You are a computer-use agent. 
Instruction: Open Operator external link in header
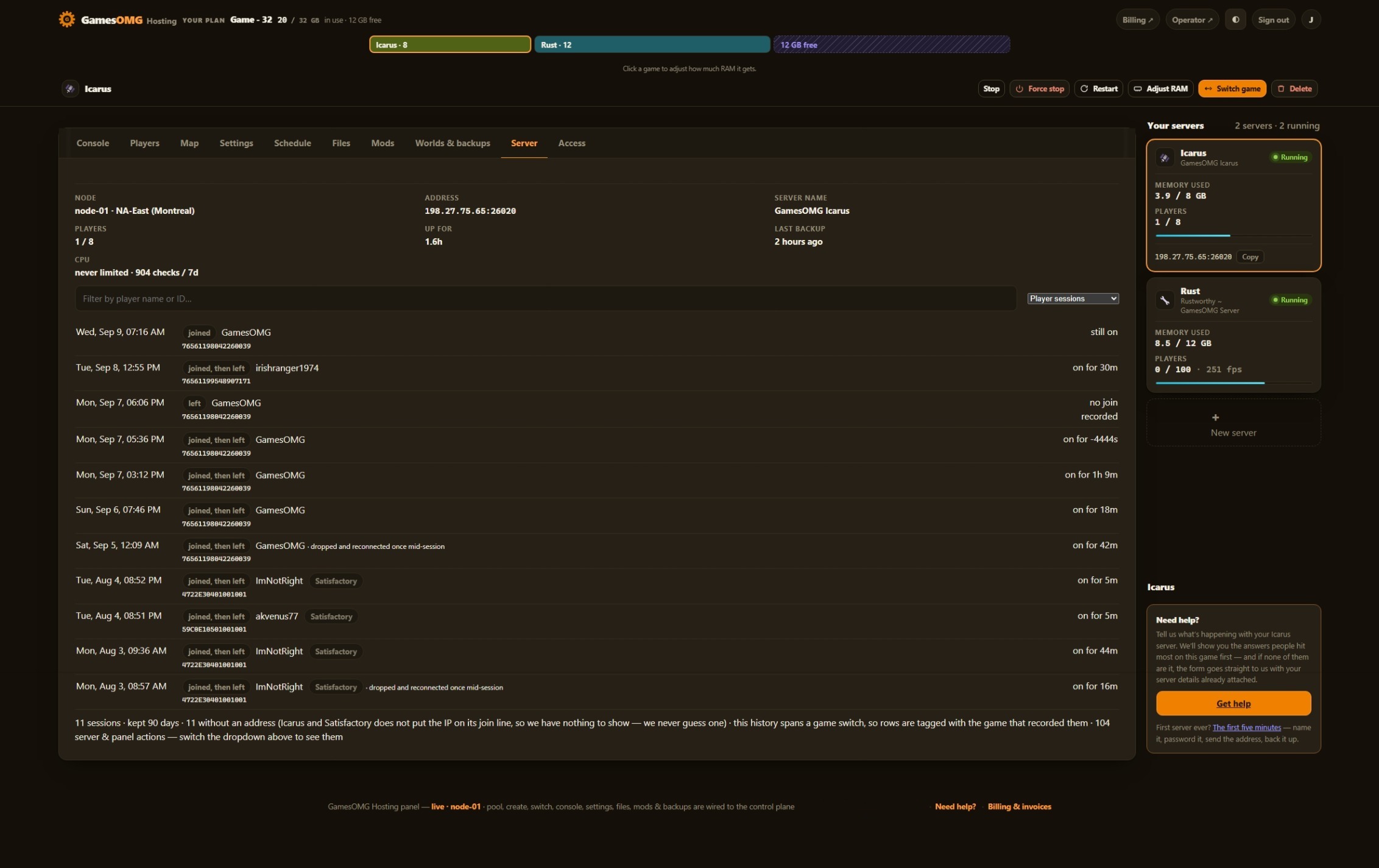(1192, 19)
